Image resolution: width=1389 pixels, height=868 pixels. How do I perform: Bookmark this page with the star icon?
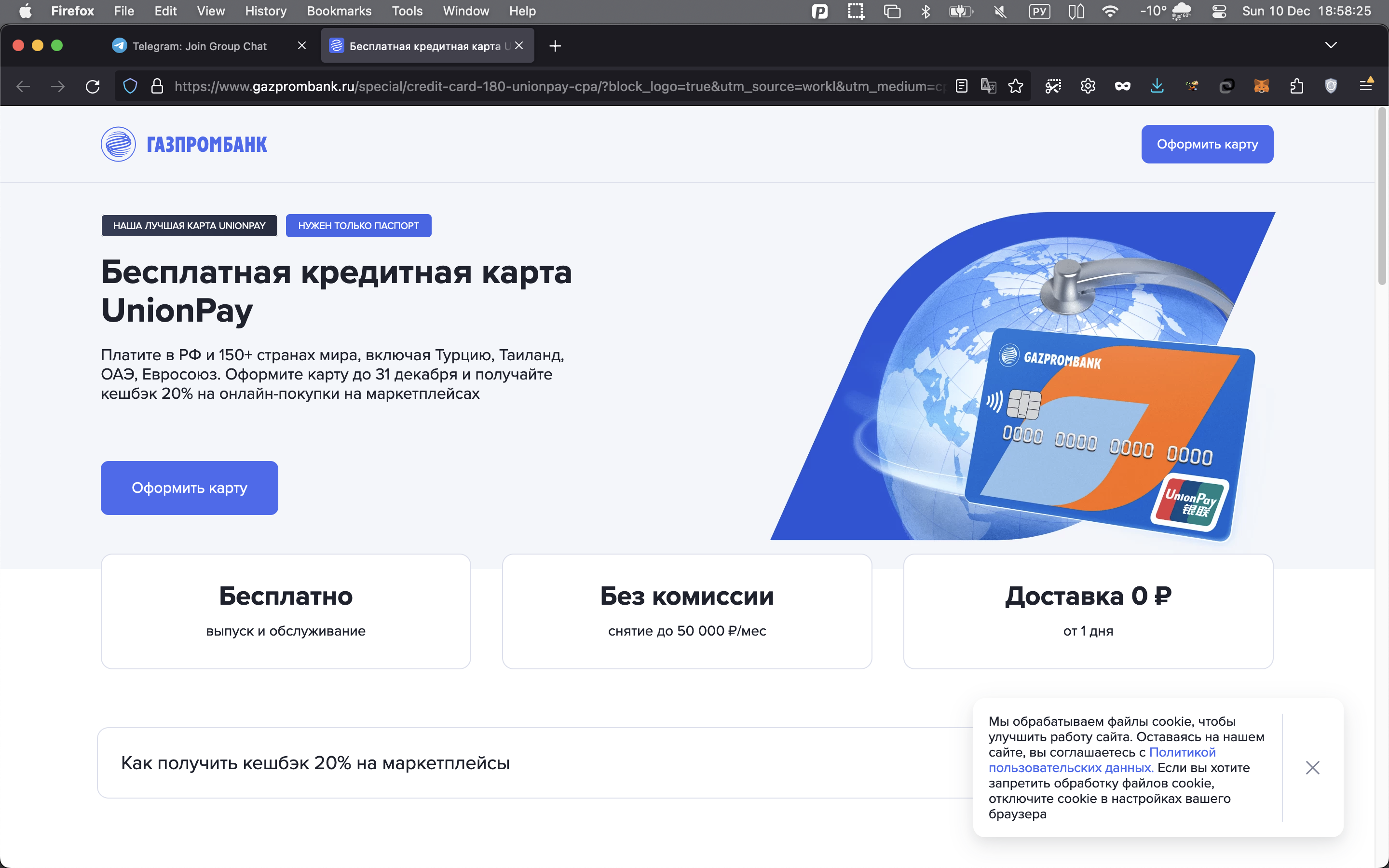pos(1015,86)
